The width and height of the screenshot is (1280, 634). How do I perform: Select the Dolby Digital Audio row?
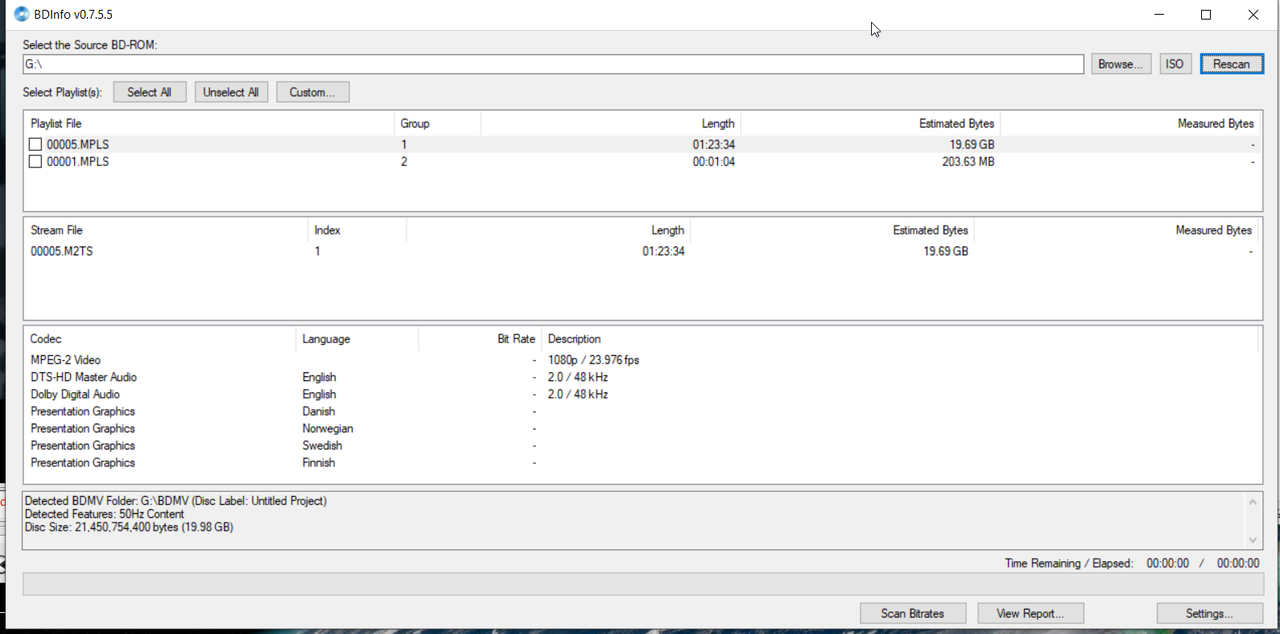(x=640, y=394)
